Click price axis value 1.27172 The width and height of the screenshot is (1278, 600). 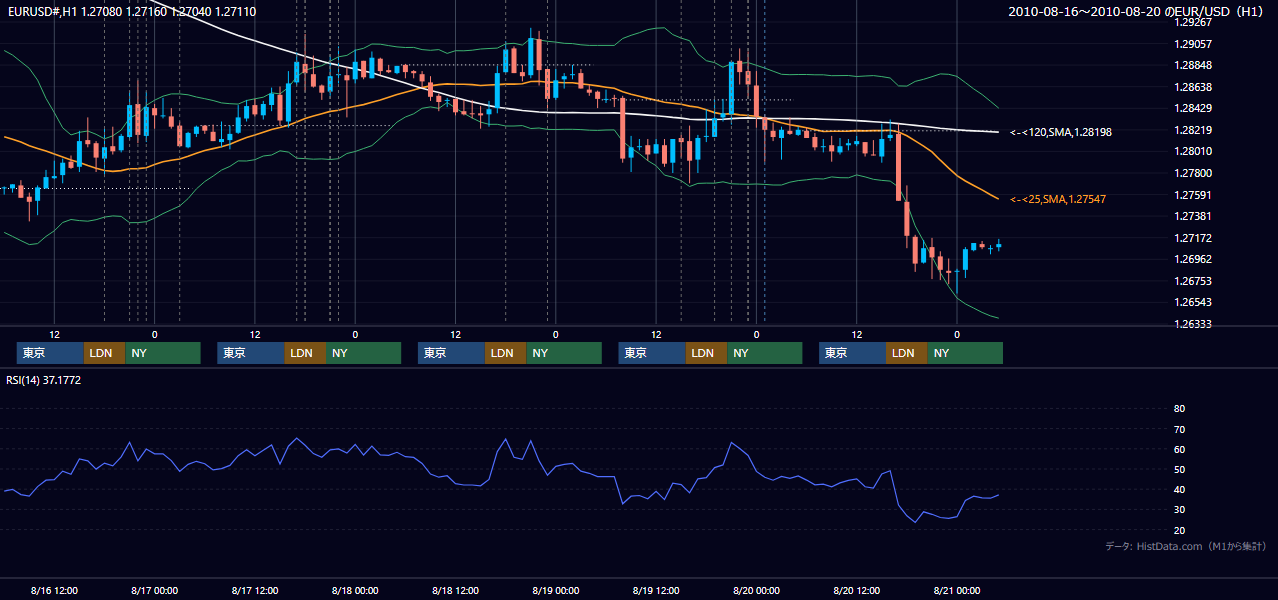[1193, 238]
